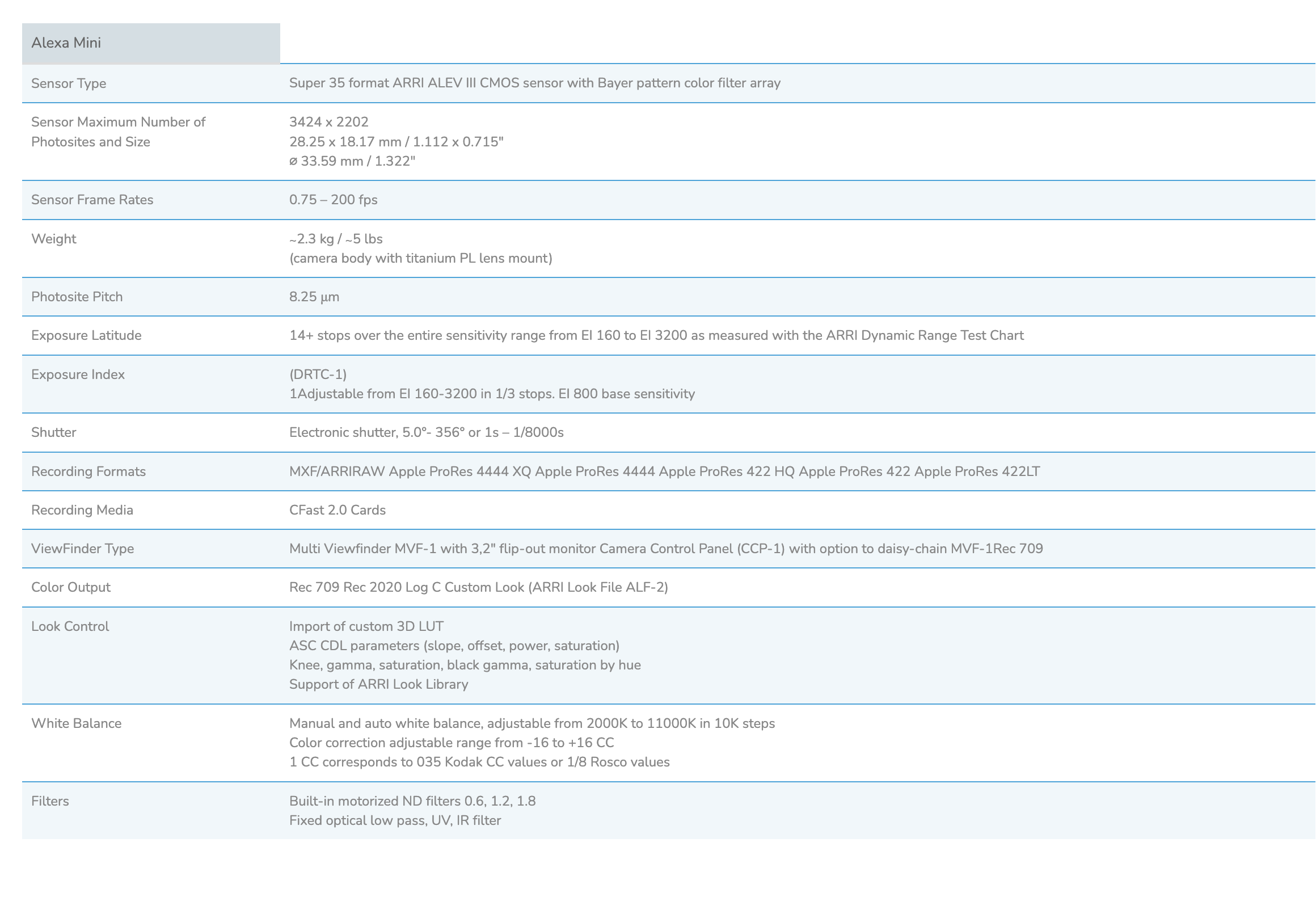
Task: Click the Photosite Pitch label
Action: pyautogui.click(x=77, y=297)
